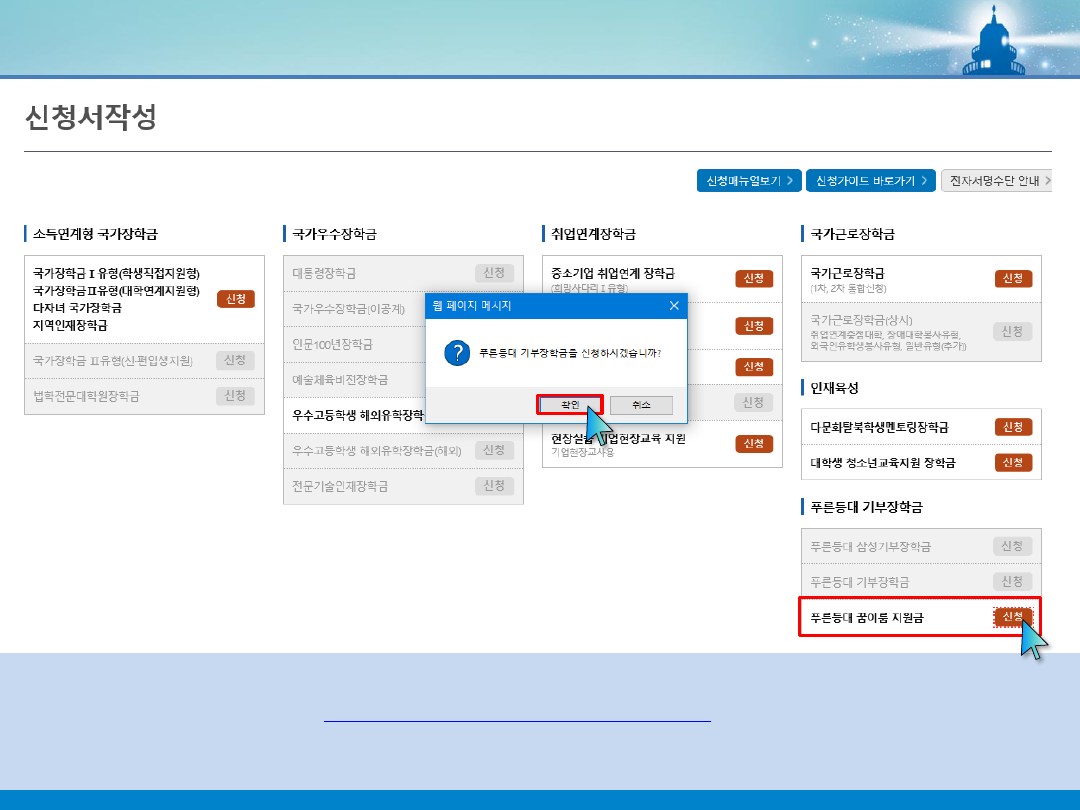Select the 인문100년장학금 list item
This screenshot has width=1080, height=810.
[x=333, y=344]
